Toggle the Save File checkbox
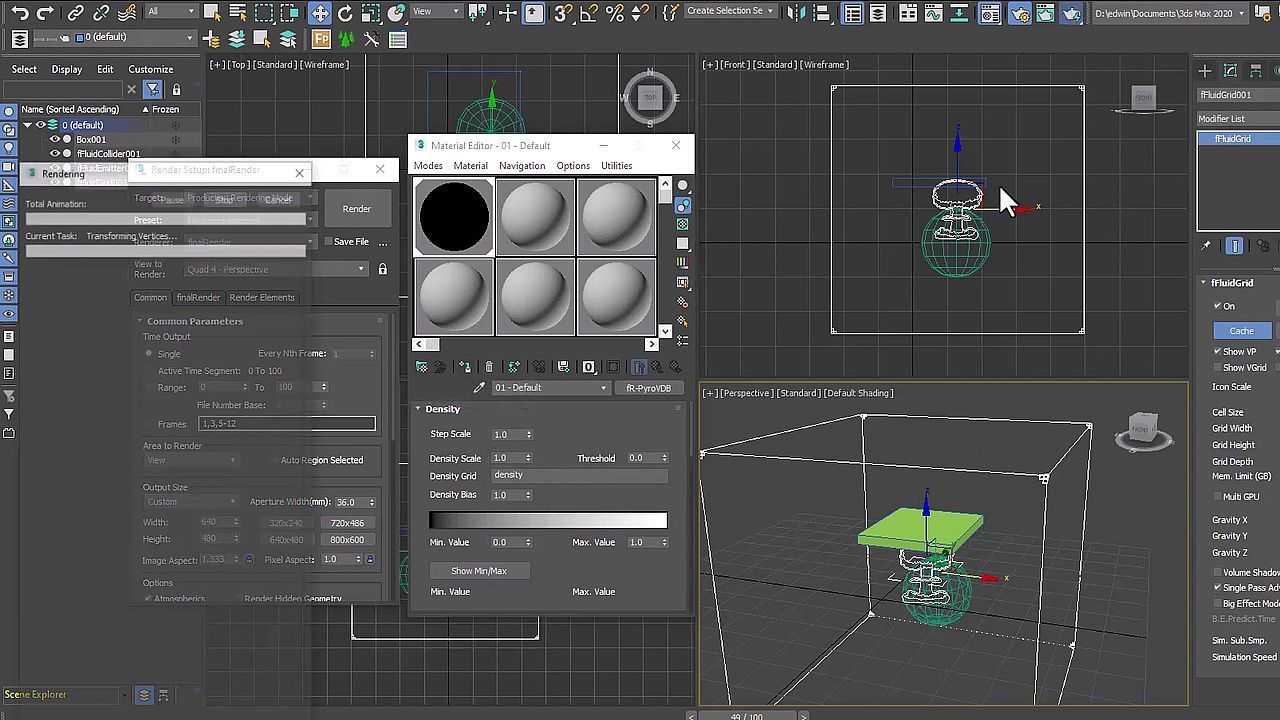Screen dimensions: 1280x720 point(328,241)
